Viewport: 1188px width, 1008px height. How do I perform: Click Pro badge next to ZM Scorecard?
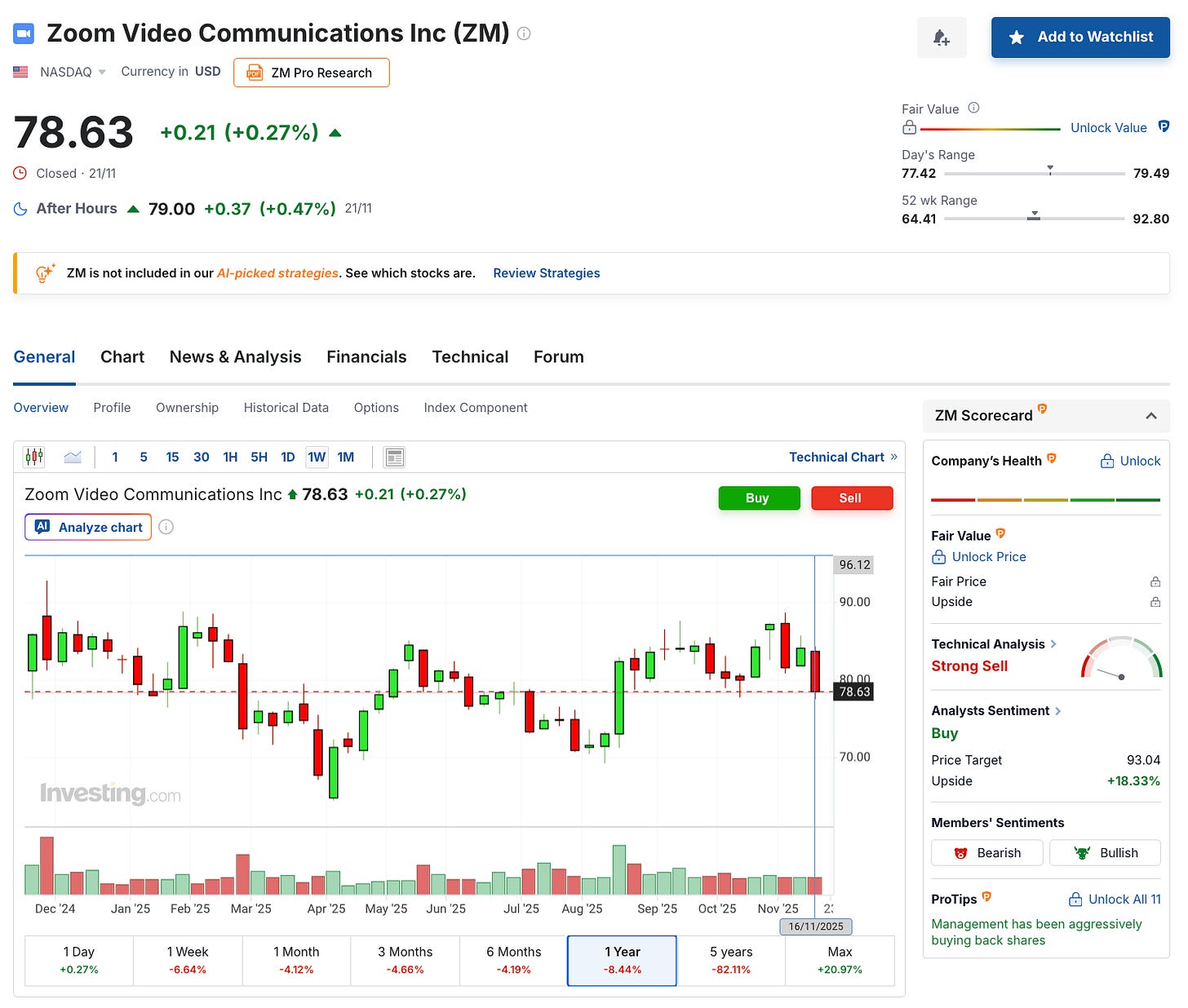1042,409
